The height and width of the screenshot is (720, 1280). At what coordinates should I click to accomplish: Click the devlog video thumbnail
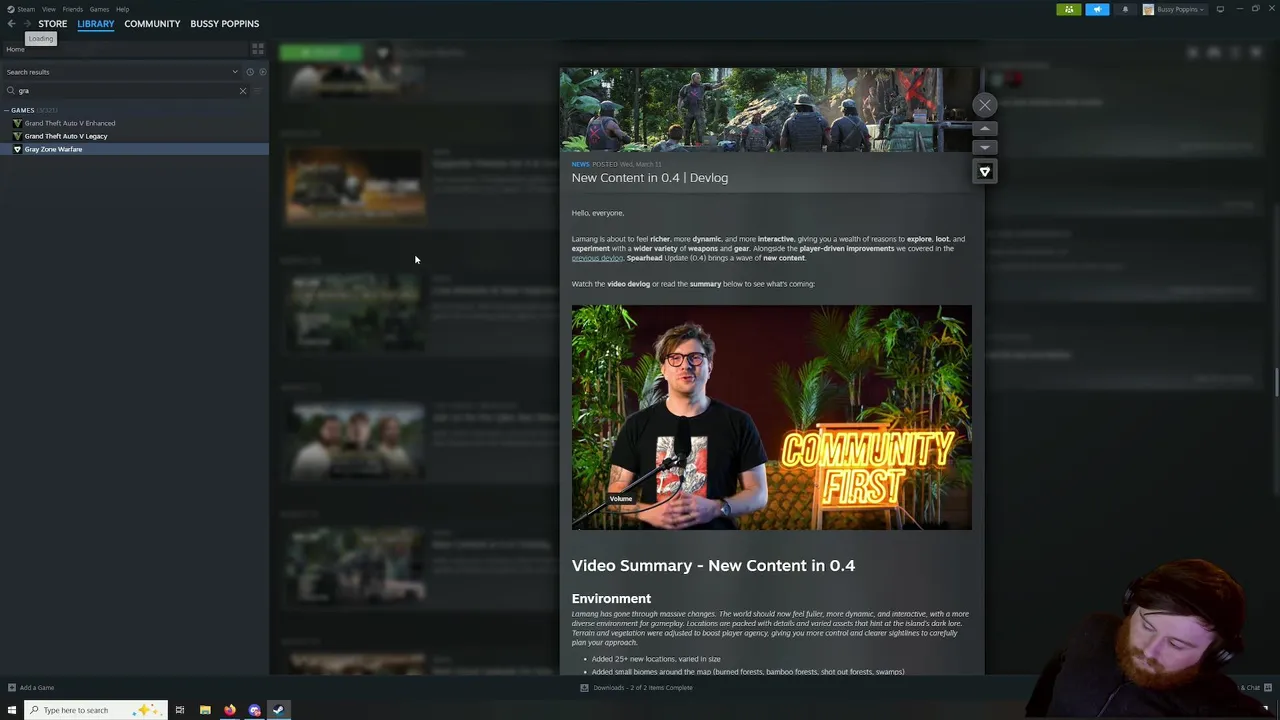tap(771, 417)
